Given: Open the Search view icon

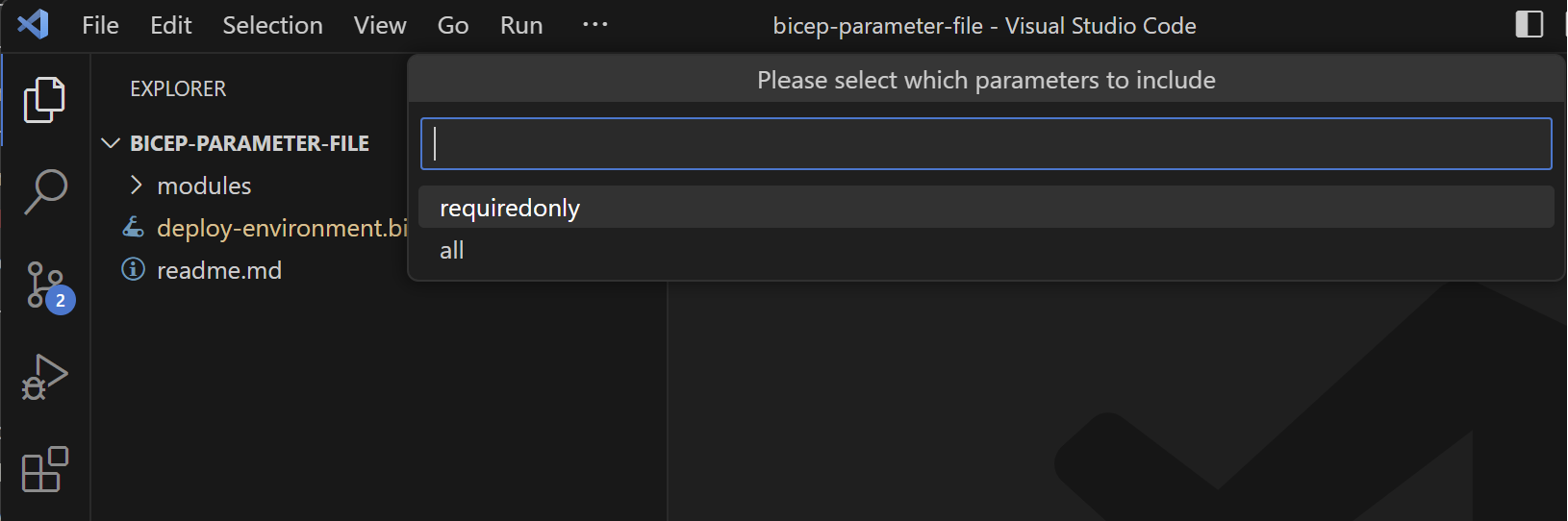Looking at the screenshot, I should (45, 191).
